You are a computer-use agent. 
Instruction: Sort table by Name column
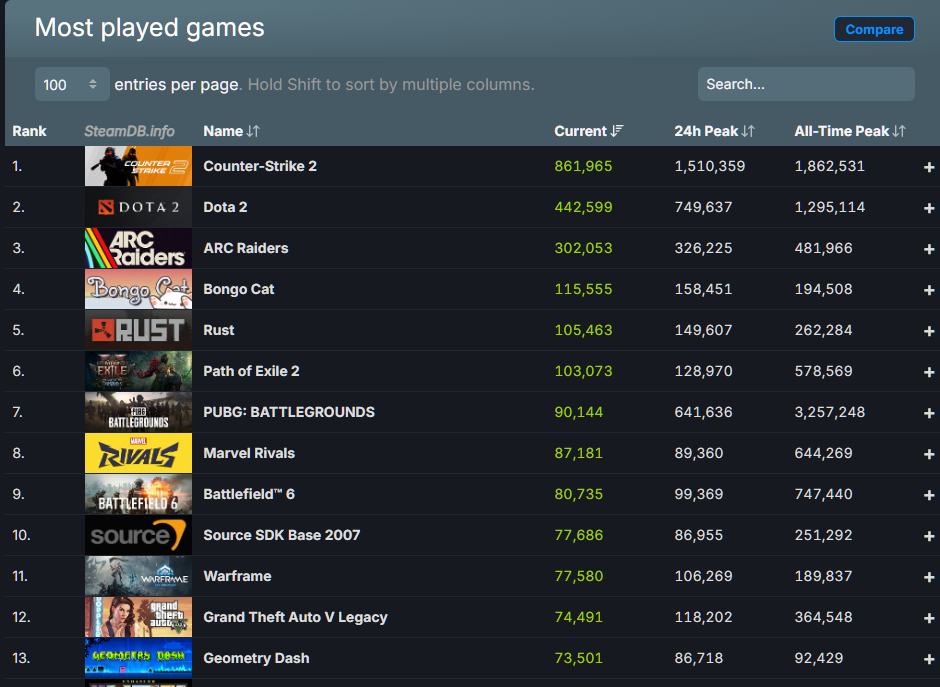coord(231,131)
